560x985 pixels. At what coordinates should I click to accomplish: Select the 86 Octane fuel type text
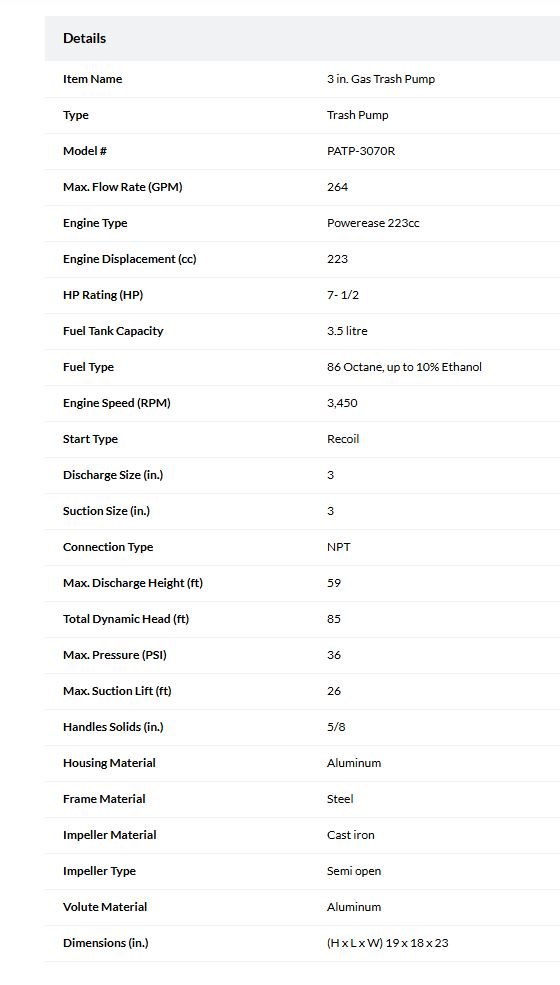tap(404, 367)
